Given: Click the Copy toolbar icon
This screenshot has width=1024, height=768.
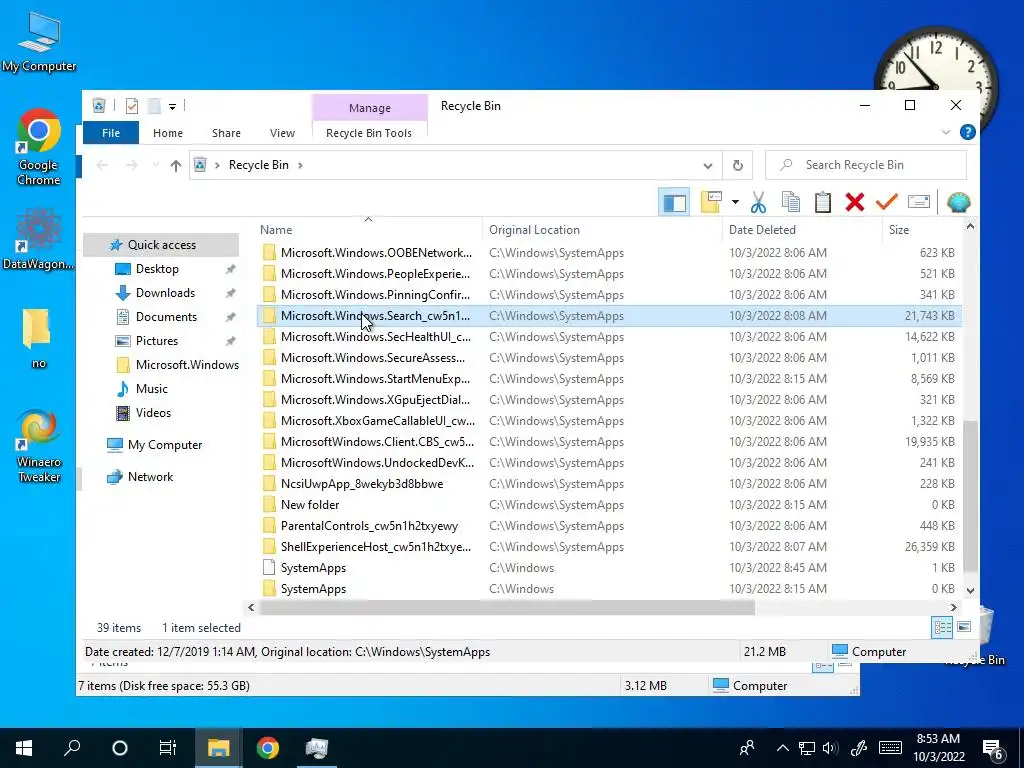Looking at the screenshot, I should [x=791, y=202].
